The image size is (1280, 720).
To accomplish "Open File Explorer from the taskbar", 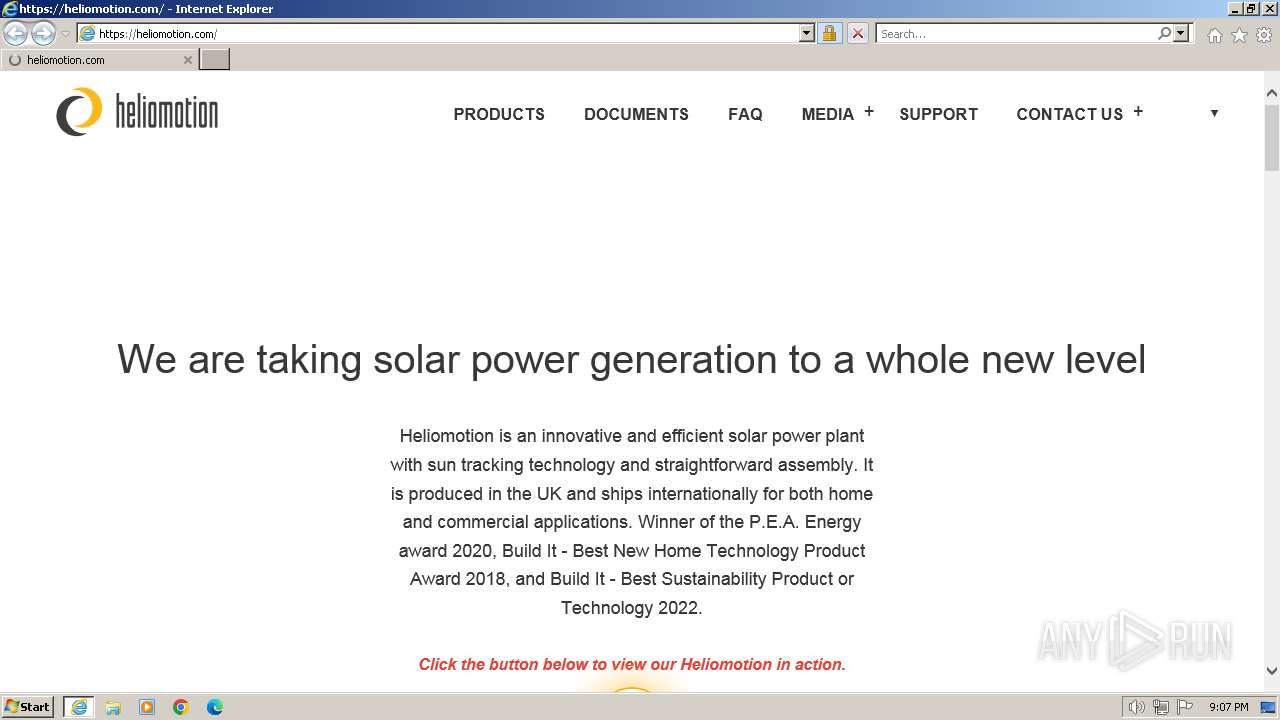I will coord(113,707).
